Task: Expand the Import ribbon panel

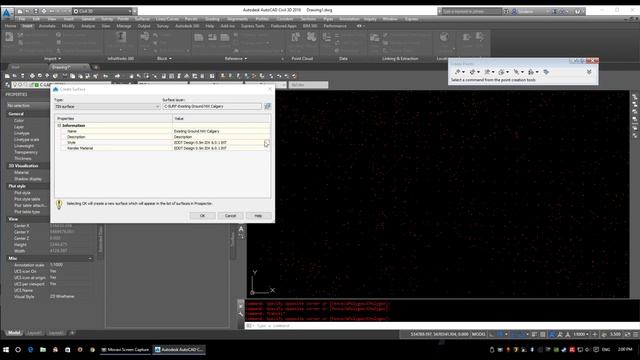Action: pyautogui.click(x=52, y=59)
